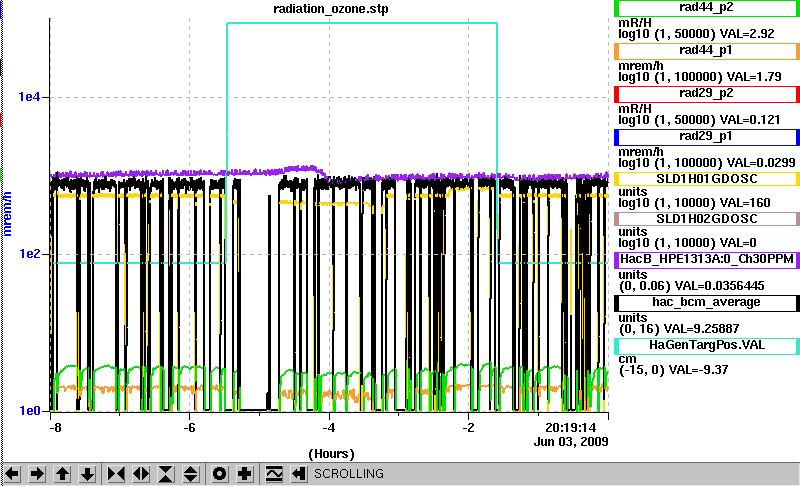
Task: Click the mrem/h y-axis label
Action: click(x=7, y=214)
